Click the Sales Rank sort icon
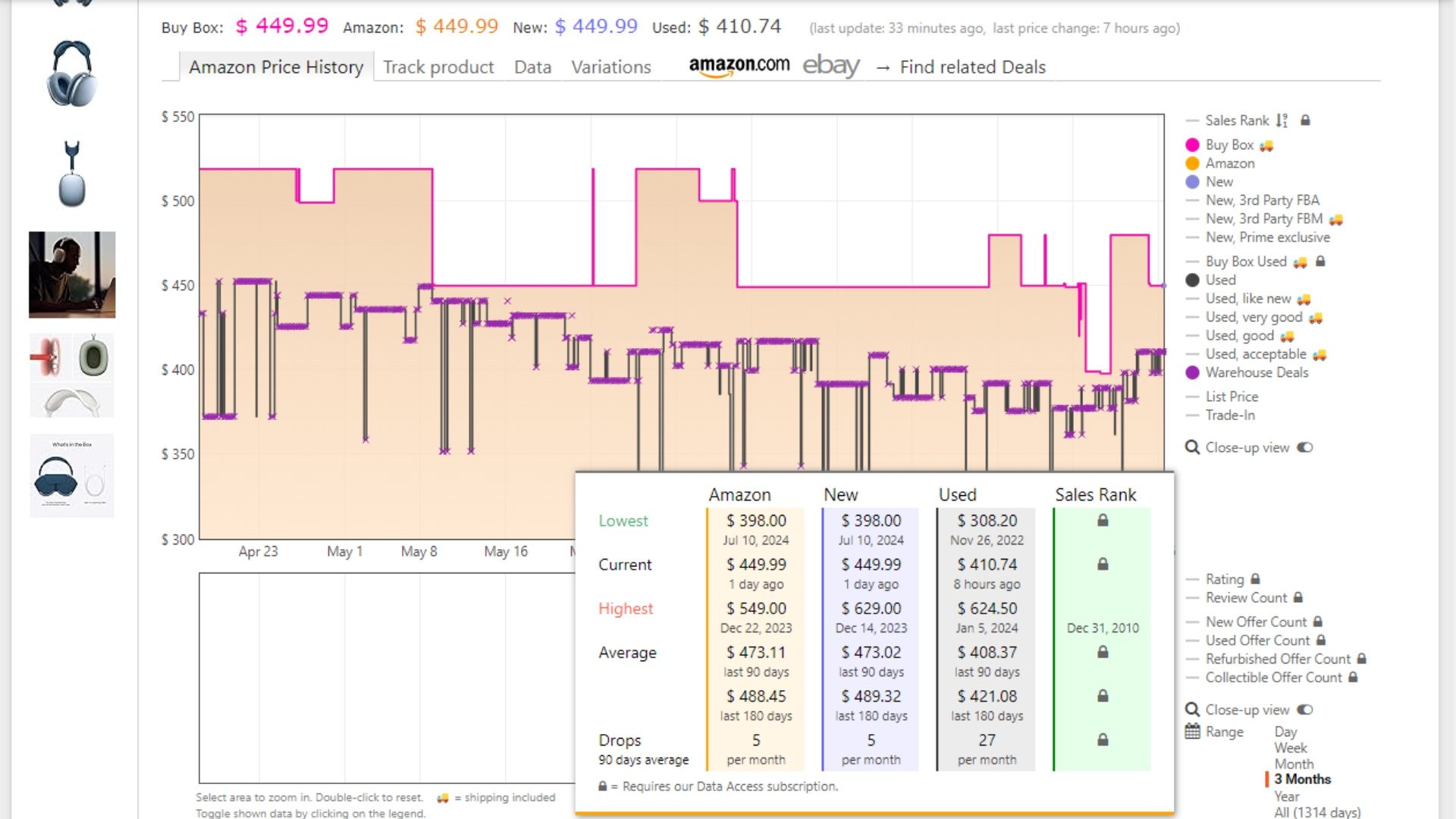 (x=1282, y=120)
